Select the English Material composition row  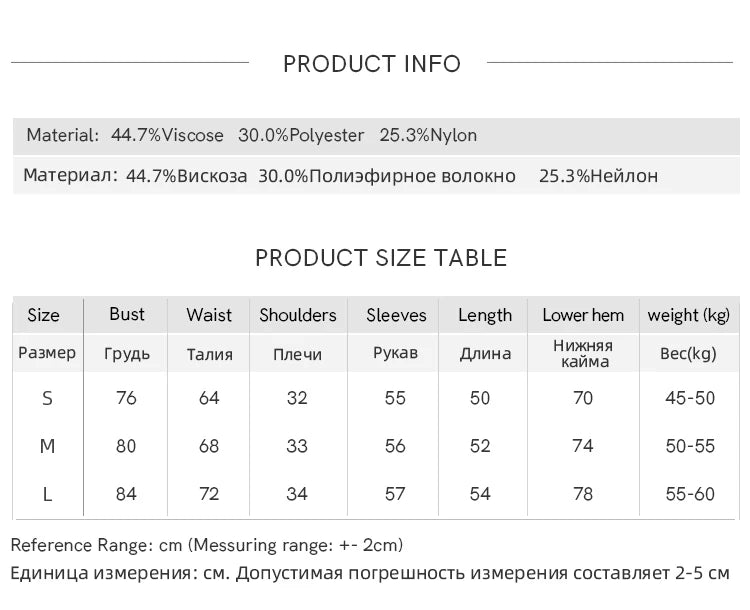click(x=376, y=136)
